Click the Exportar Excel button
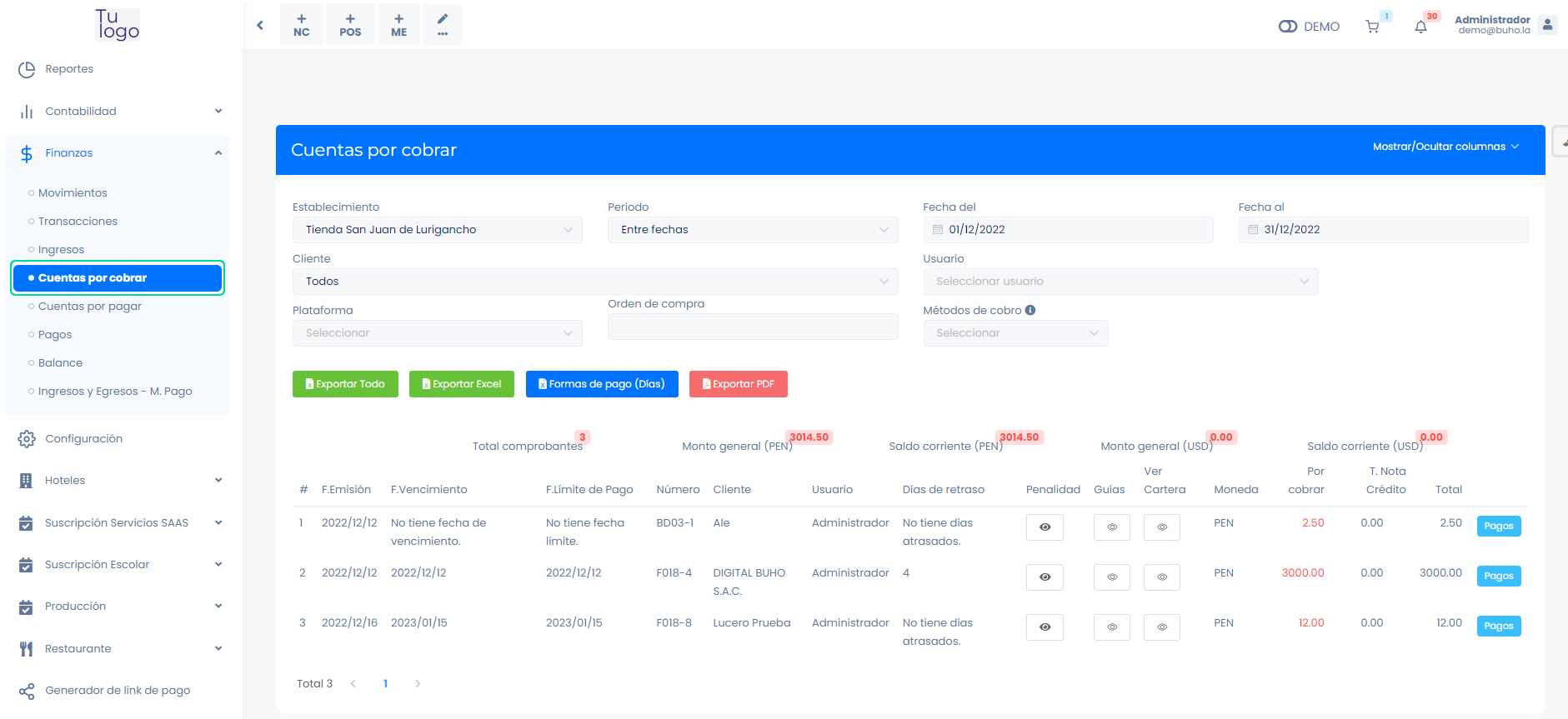Viewport: 1568px width, 719px height. [x=461, y=384]
